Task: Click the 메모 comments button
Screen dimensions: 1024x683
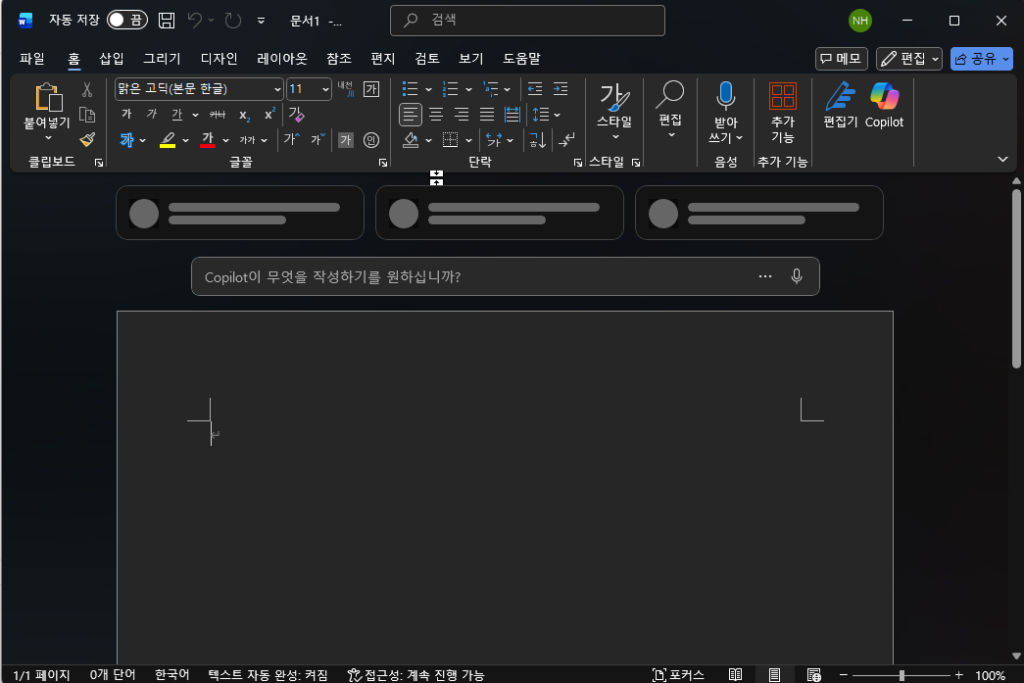Action: tap(840, 59)
